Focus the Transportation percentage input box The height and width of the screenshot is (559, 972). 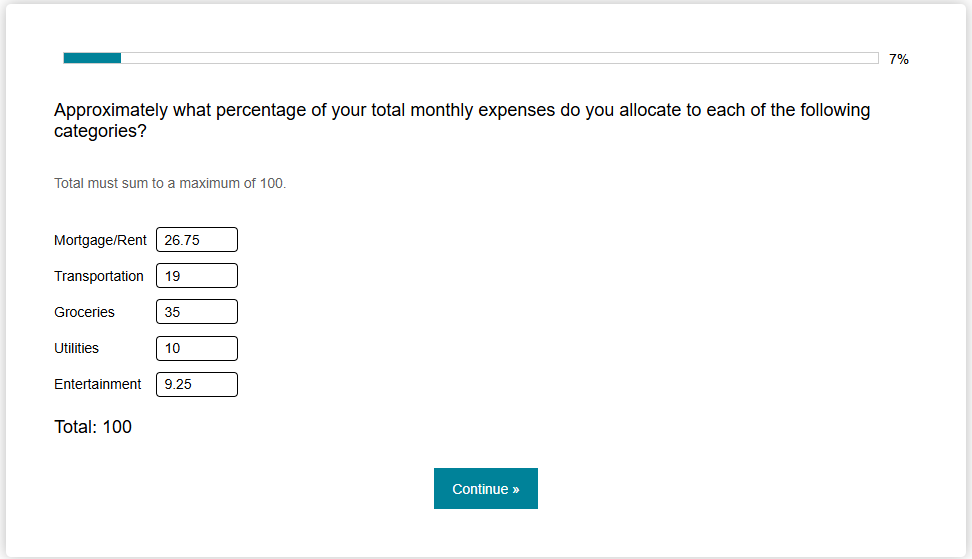coord(197,276)
